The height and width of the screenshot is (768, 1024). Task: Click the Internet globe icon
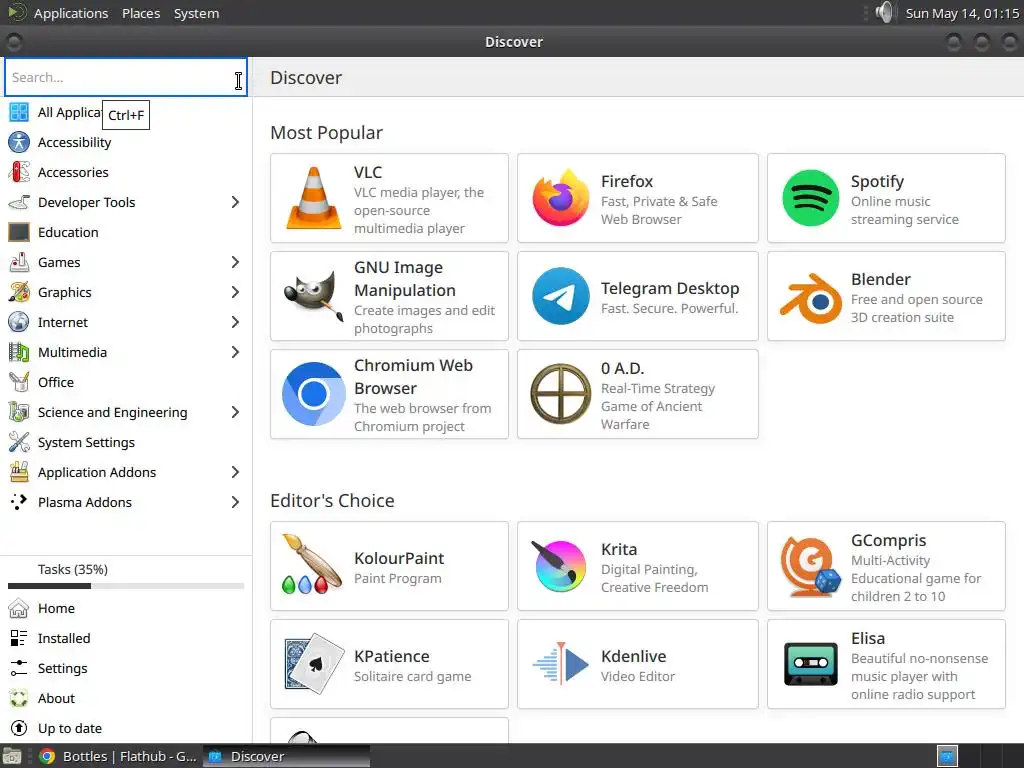coord(19,323)
